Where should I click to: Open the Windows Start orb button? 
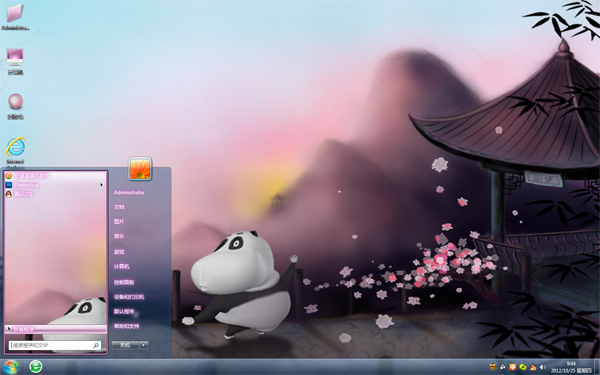coord(10,367)
